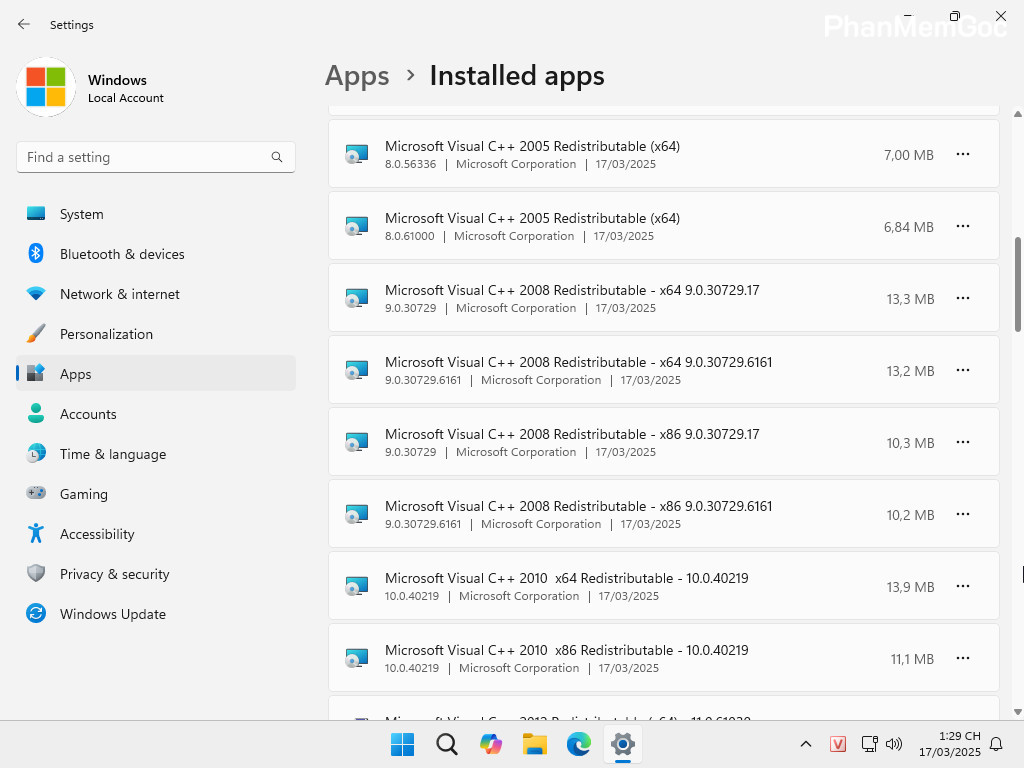Select Gaming in the sidebar

click(83, 494)
